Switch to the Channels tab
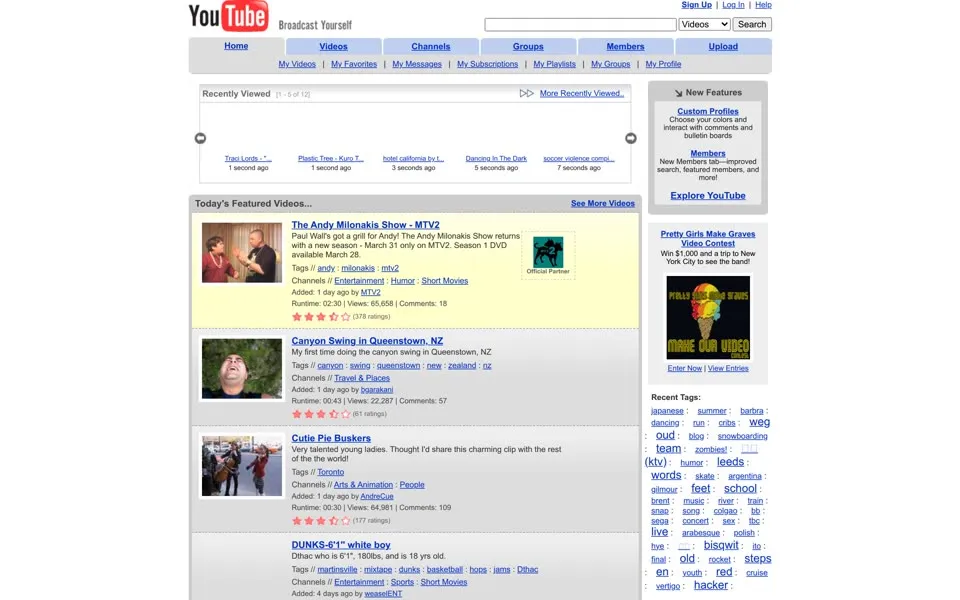This screenshot has width=960, height=600. click(x=430, y=47)
